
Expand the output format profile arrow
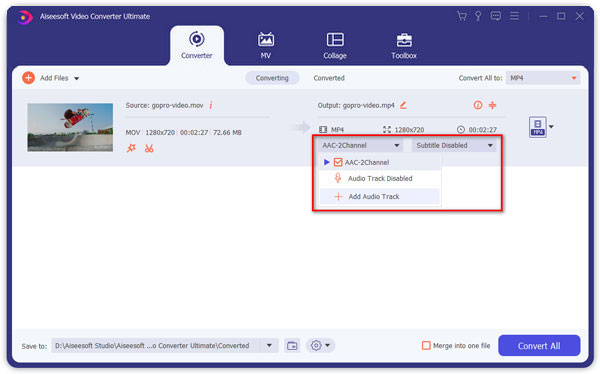click(551, 127)
